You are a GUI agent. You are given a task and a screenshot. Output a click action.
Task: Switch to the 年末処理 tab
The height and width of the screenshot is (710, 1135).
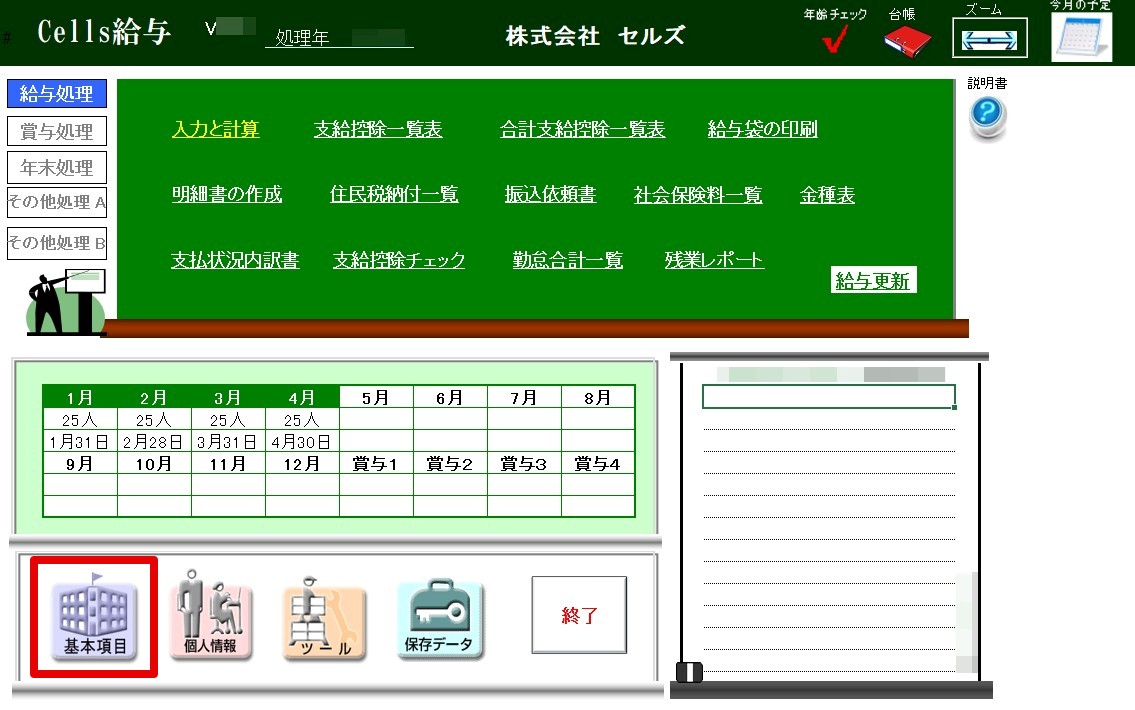pos(57,167)
